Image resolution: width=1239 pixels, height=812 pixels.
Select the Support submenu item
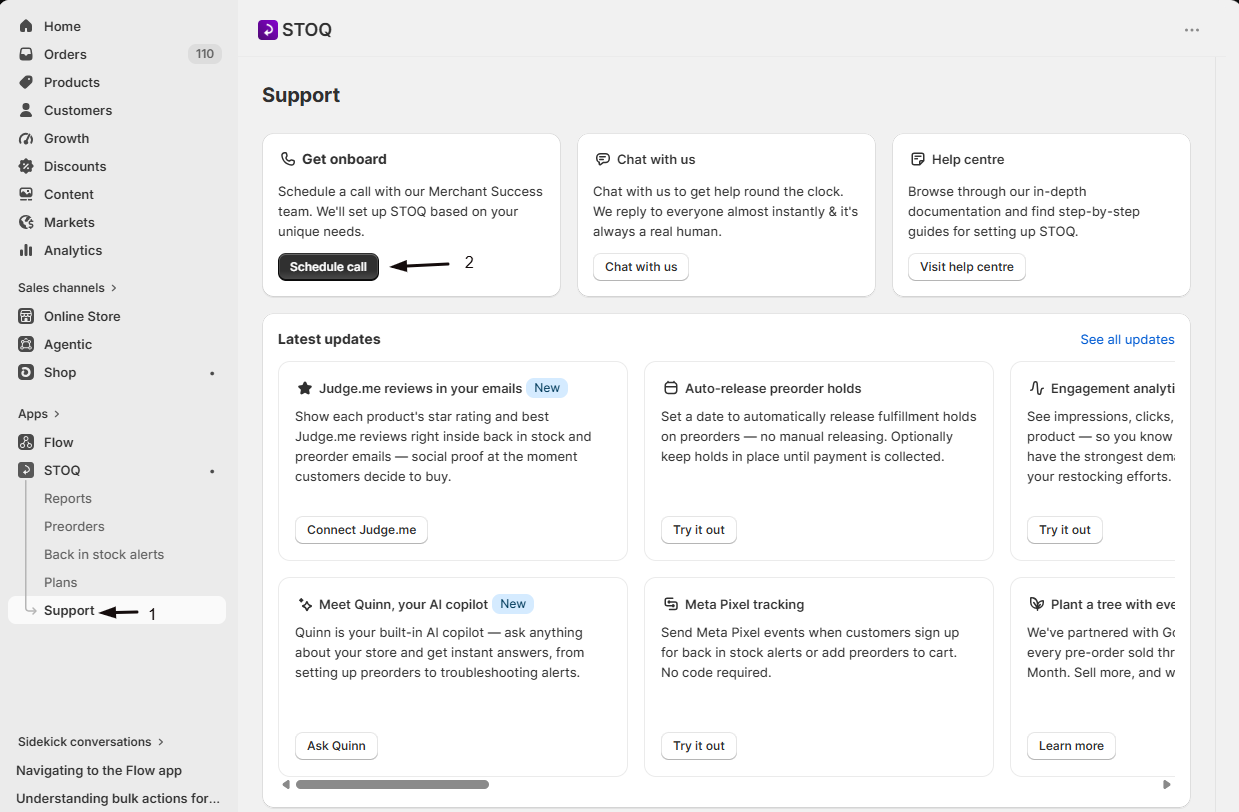click(117, 610)
